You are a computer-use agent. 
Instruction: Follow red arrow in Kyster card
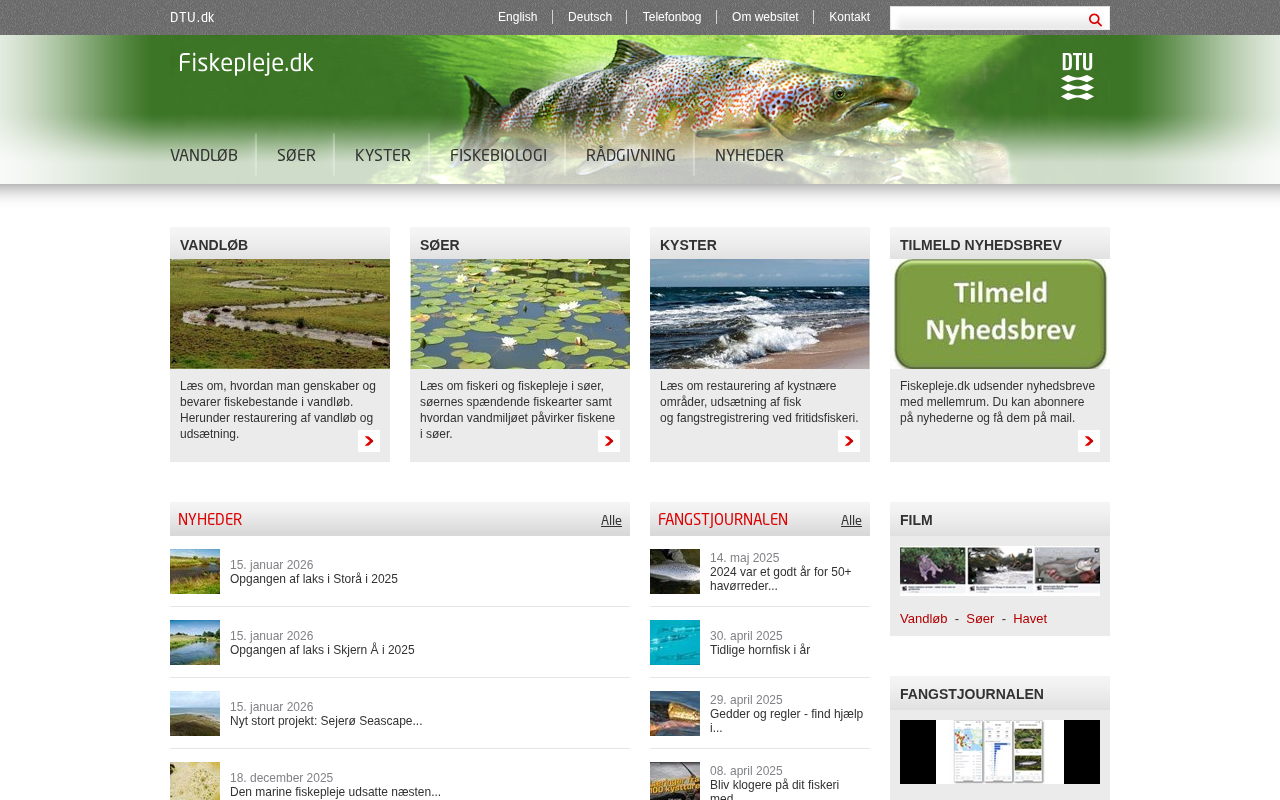click(849, 441)
